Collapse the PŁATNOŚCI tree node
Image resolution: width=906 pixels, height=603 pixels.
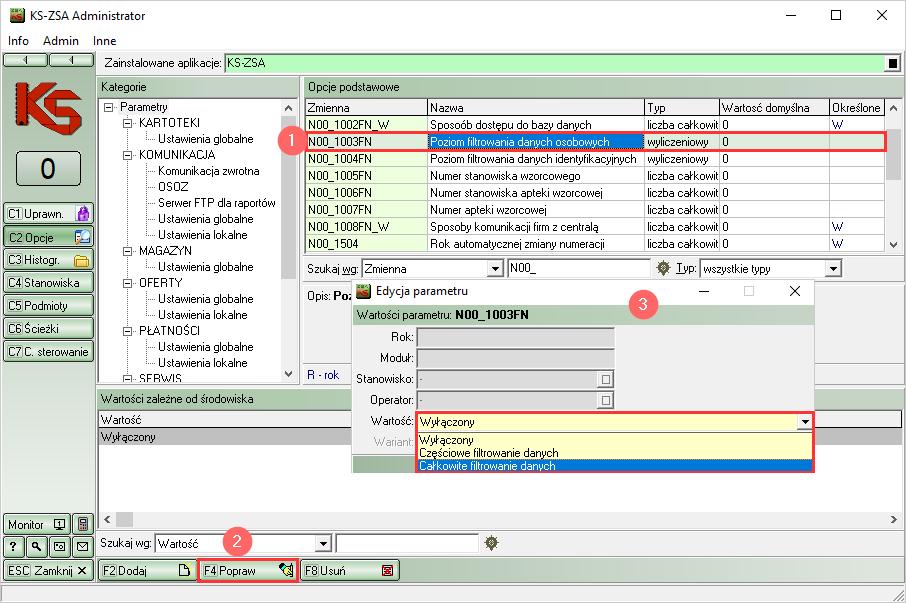128,331
